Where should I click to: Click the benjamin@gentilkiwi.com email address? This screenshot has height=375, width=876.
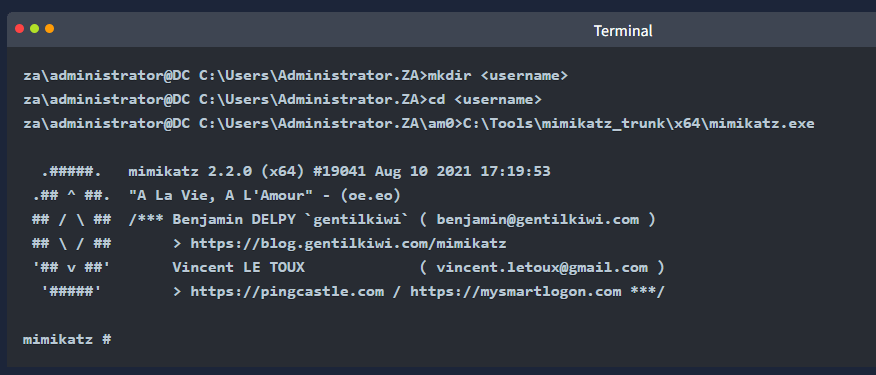(538, 220)
